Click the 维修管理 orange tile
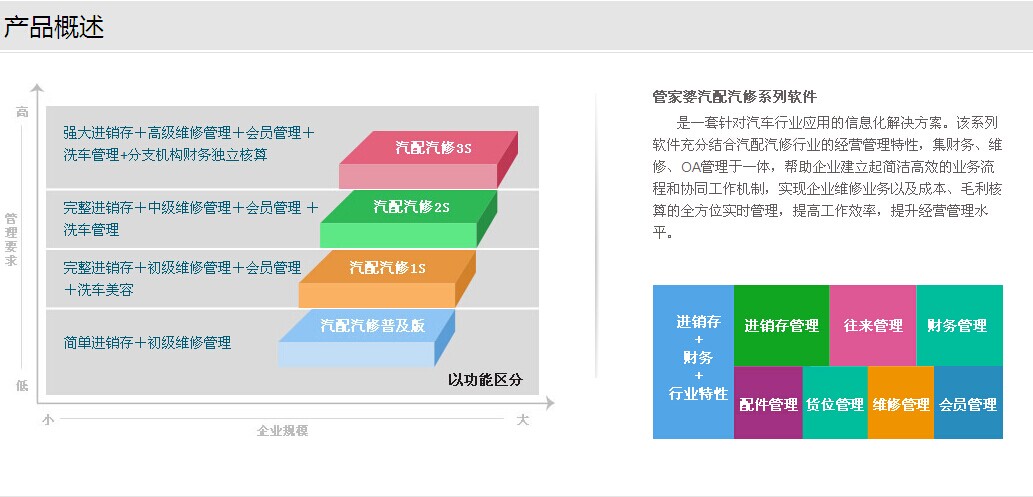The image size is (1033, 497). coord(900,404)
